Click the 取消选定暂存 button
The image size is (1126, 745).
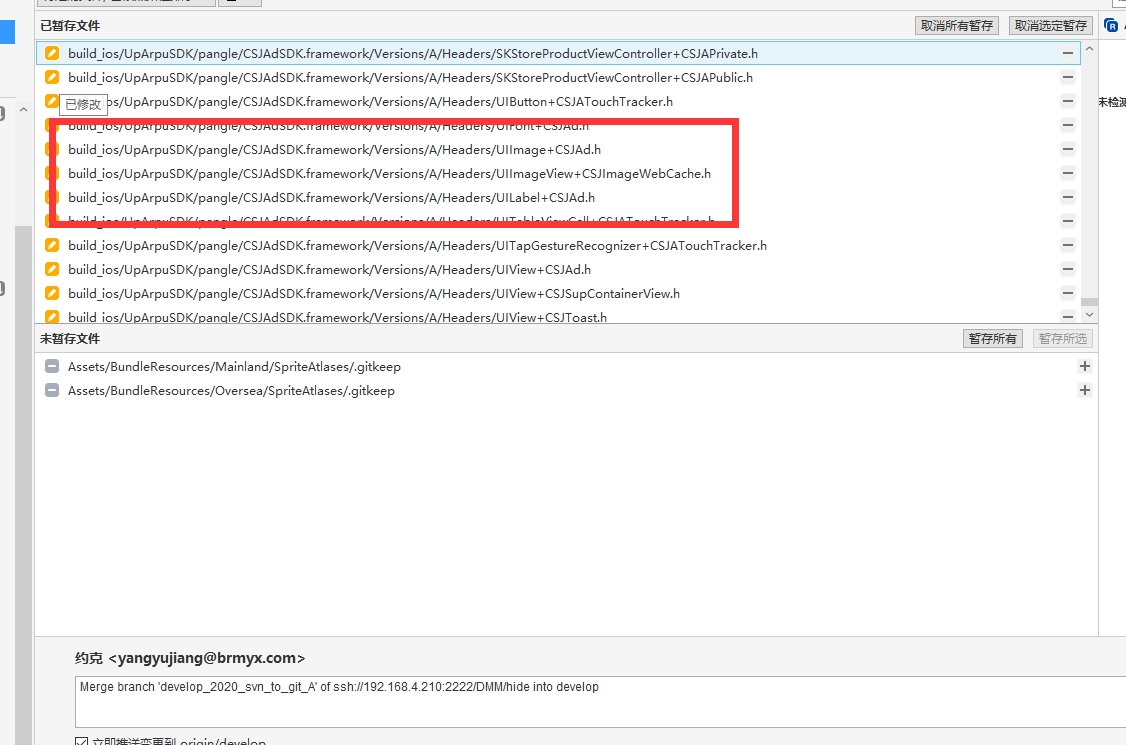point(1051,26)
